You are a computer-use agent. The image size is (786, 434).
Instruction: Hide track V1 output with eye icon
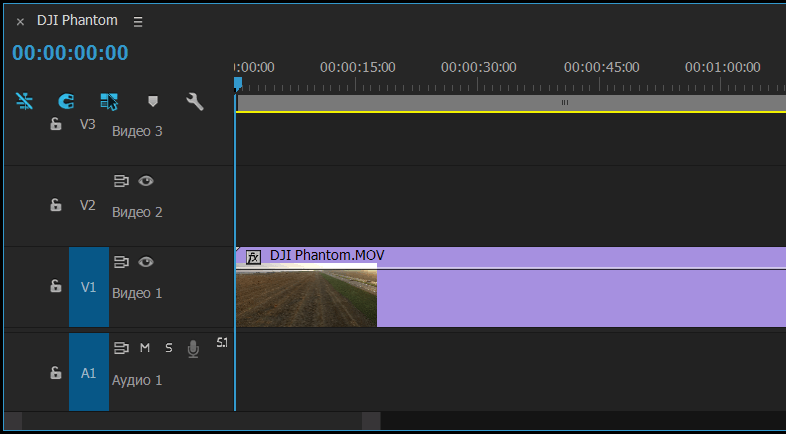(146, 262)
